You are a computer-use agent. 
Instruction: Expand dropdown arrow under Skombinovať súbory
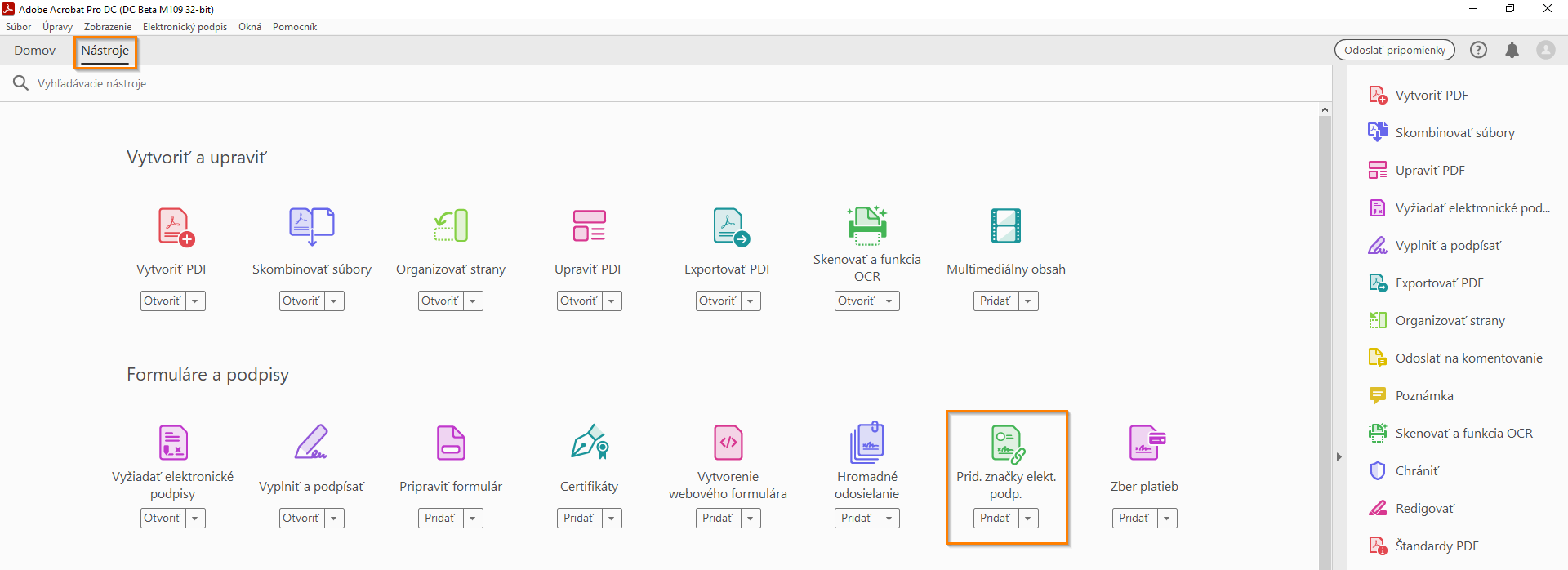pos(334,301)
